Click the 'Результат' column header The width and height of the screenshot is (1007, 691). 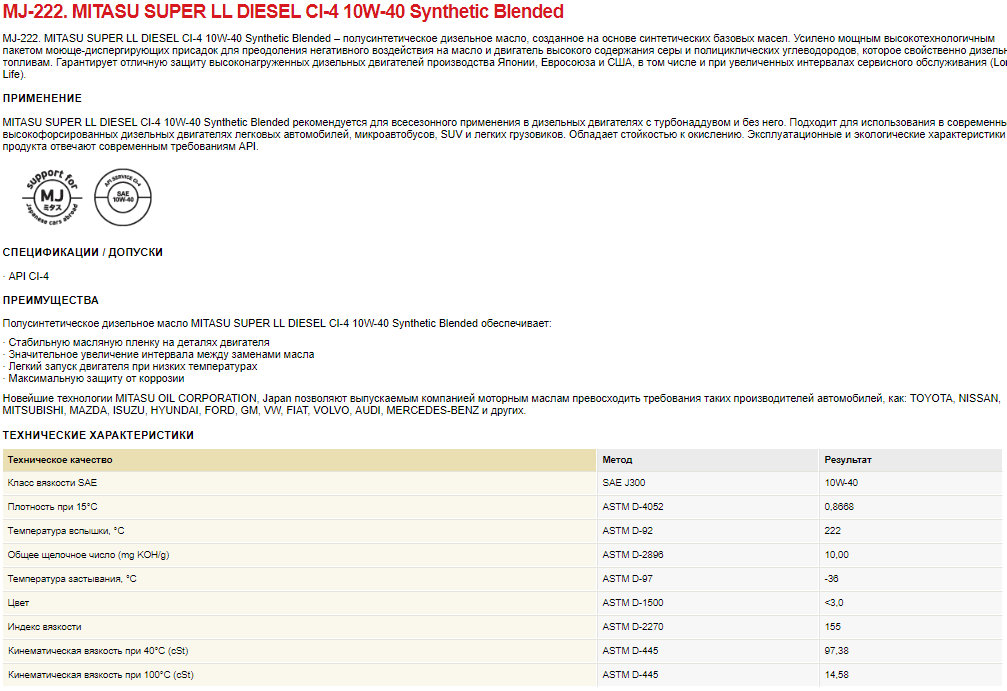[x=847, y=460]
